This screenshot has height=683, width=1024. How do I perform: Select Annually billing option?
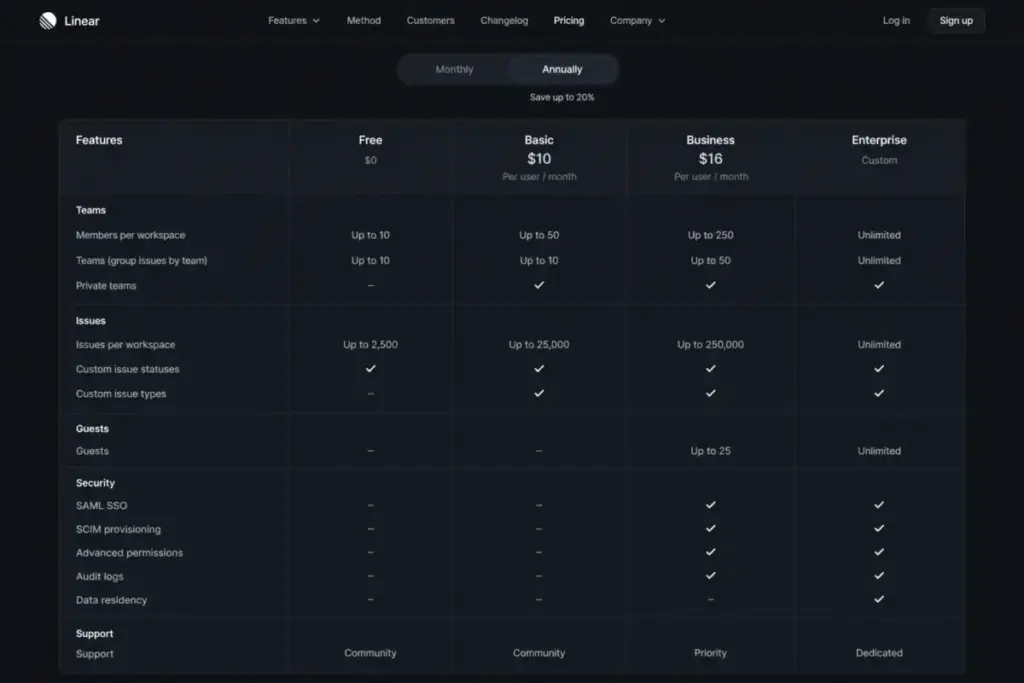[x=562, y=69]
